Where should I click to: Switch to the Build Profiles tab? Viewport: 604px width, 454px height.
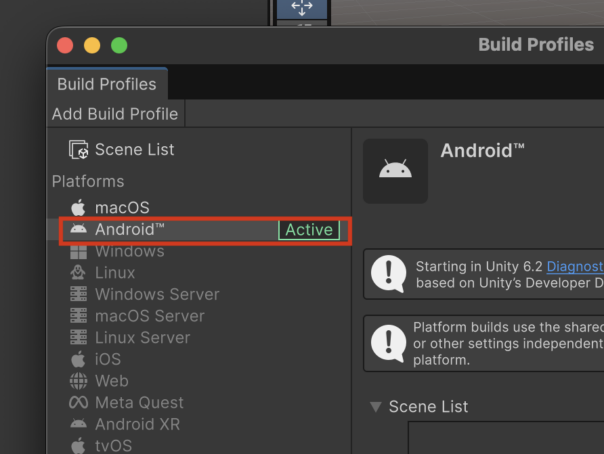click(x=106, y=84)
